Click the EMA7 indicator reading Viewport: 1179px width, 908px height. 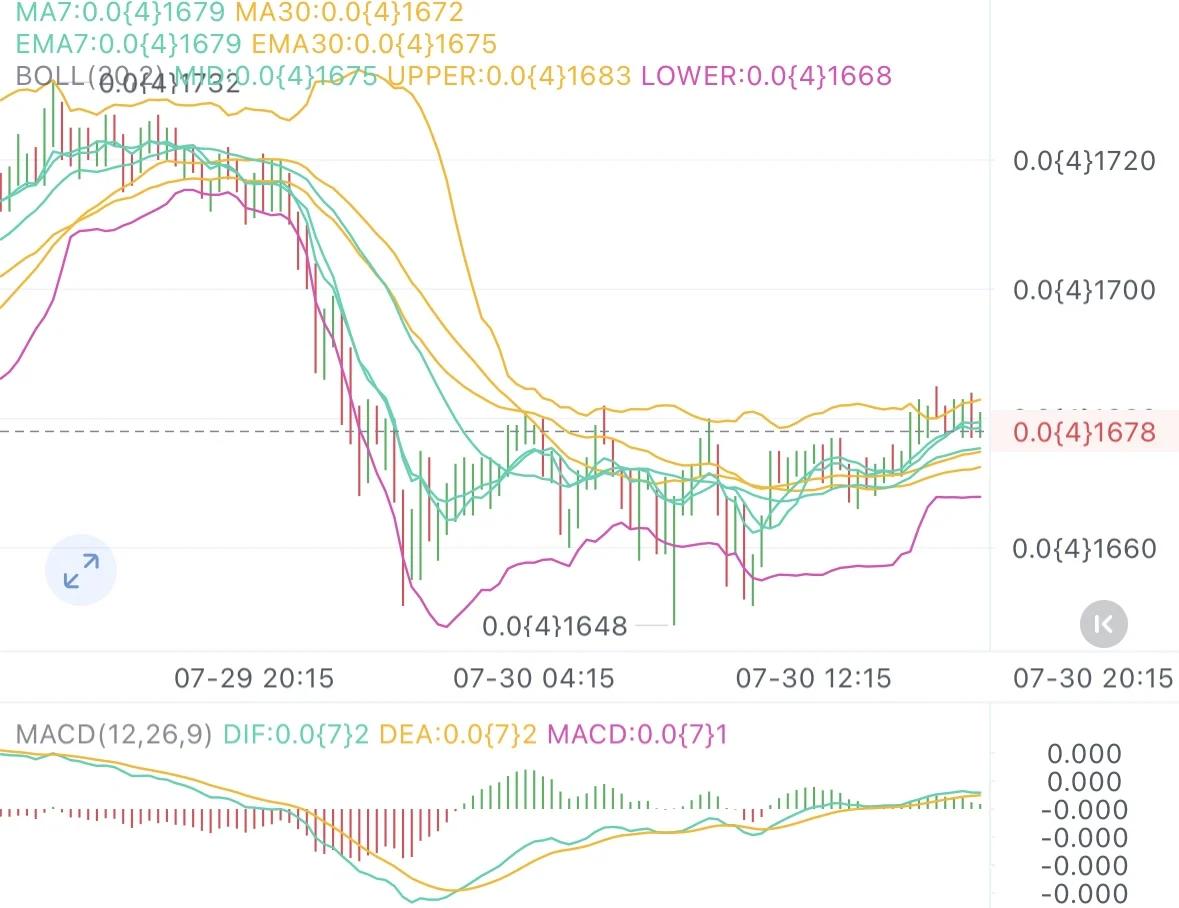[127, 44]
